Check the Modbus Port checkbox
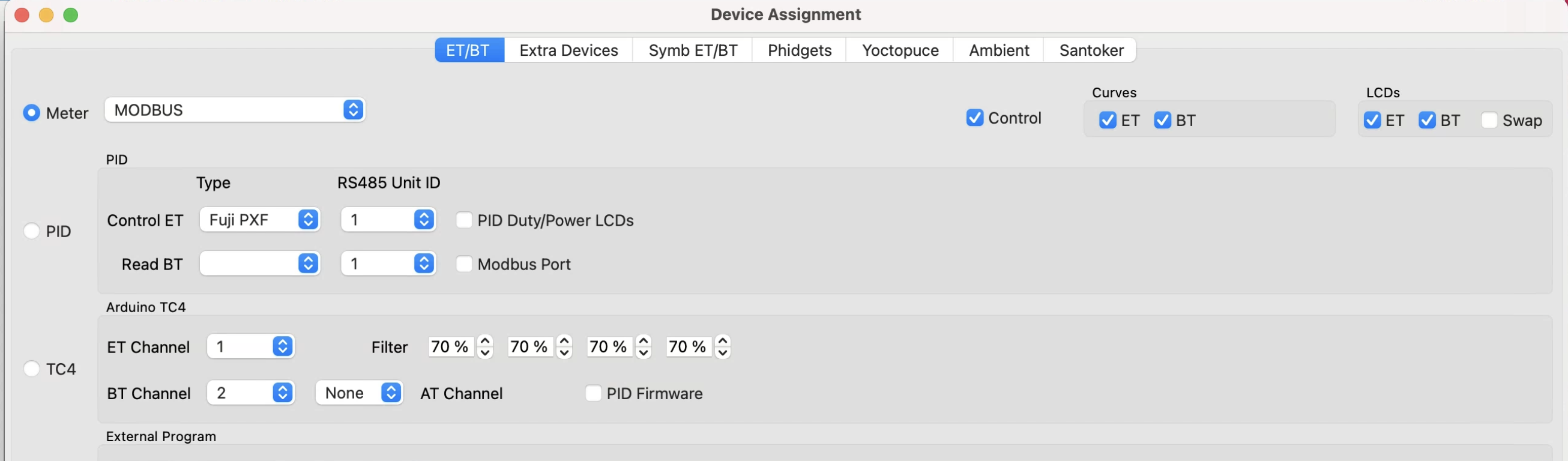The image size is (1568, 461). (x=465, y=264)
